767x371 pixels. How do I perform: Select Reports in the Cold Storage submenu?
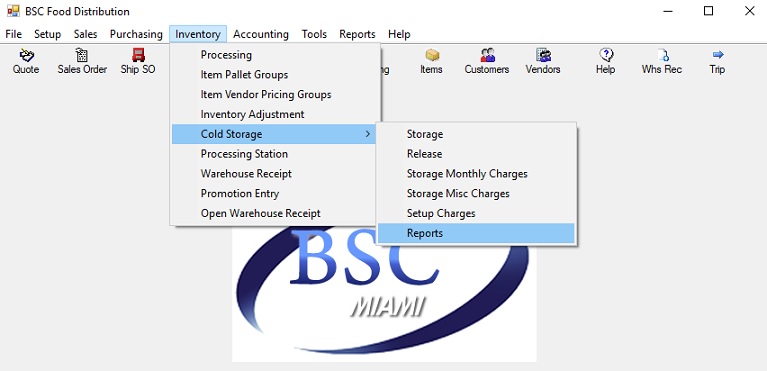pyautogui.click(x=476, y=233)
